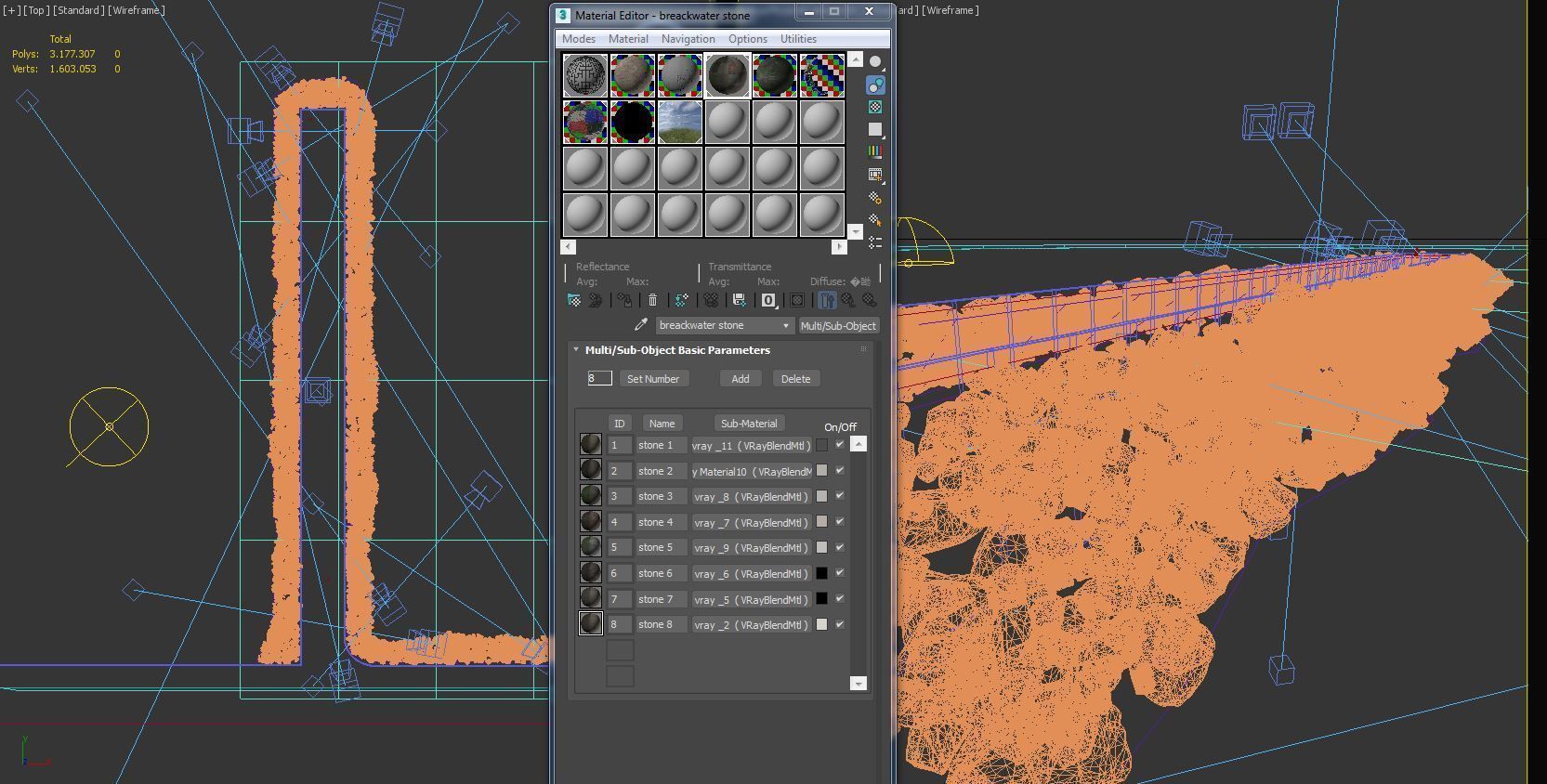Image resolution: width=1547 pixels, height=784 pixels.
Task: Open sub-material vray _11 VRayBlendMtl
Action: (752, 446)
